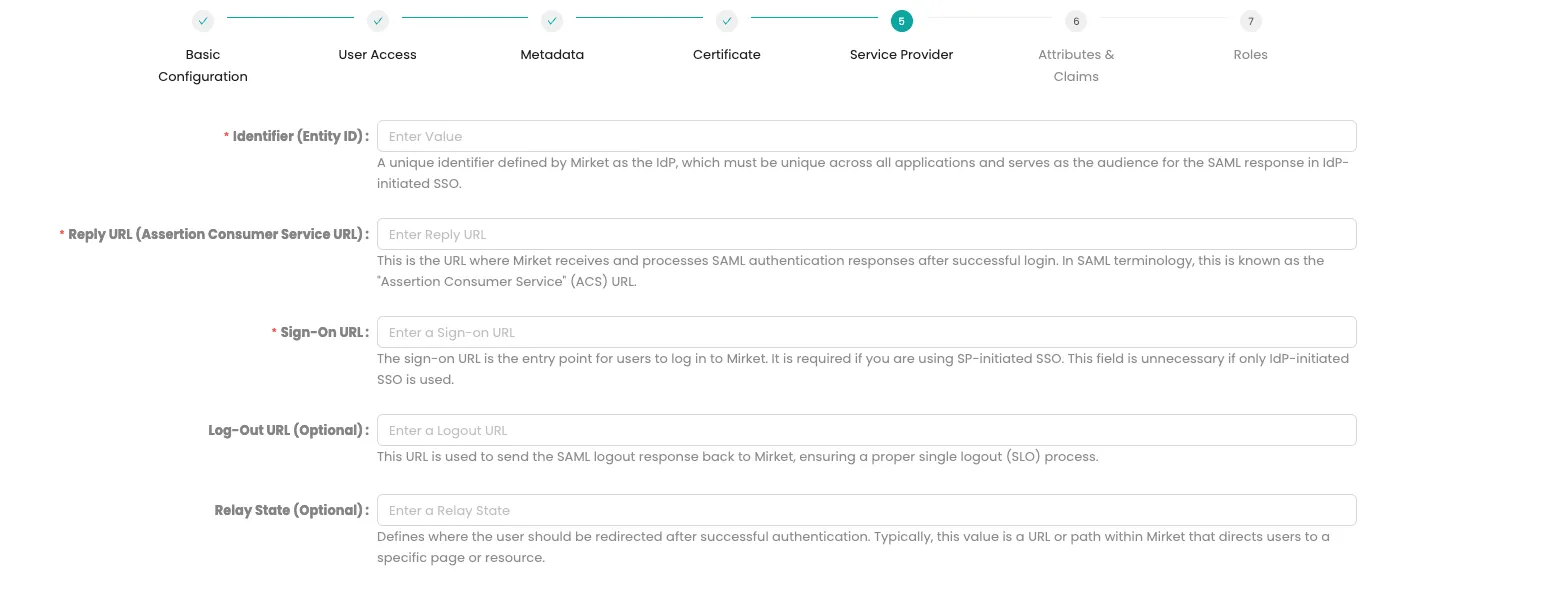Click the 'Defines where the user should be redirected' text
Image resolution: width=1565 pixels, height=603 pixels.
coord(854,547)
